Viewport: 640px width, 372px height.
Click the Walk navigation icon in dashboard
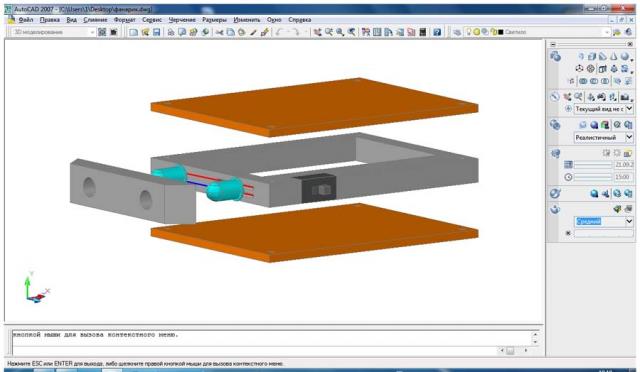[613, 97]
